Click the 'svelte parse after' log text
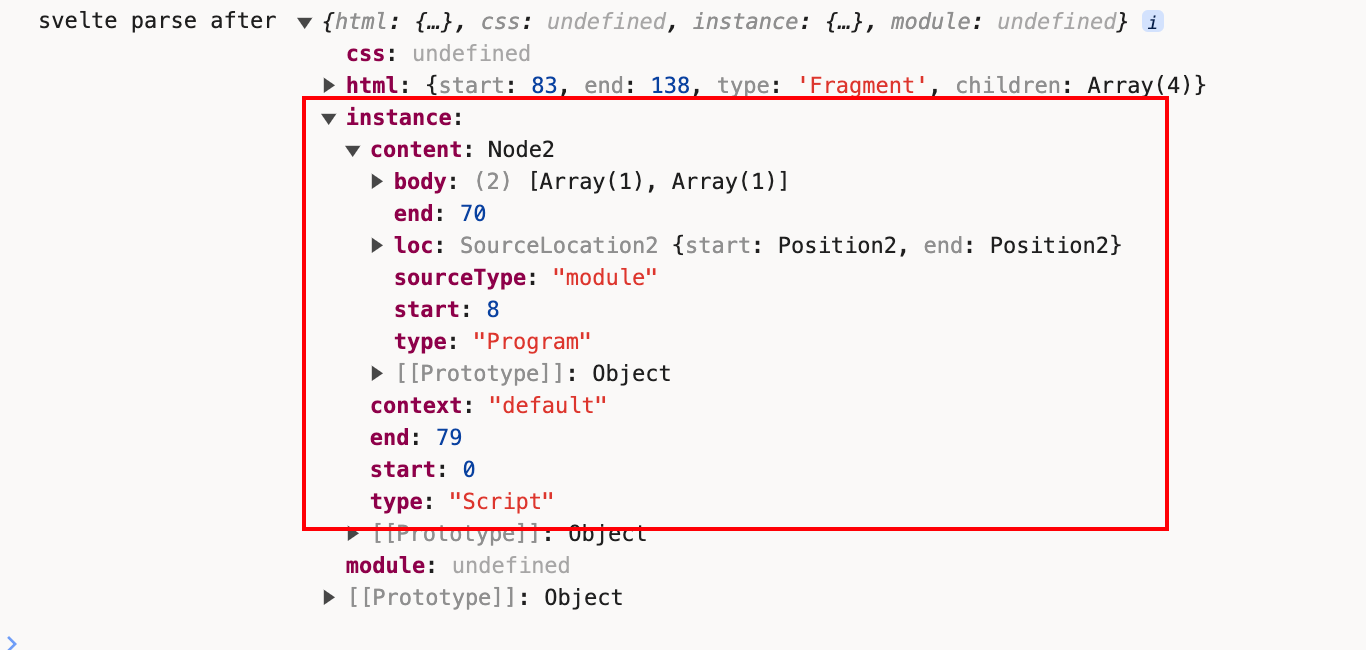Viewport: 1366px width, 650px height. click(156, 22)
